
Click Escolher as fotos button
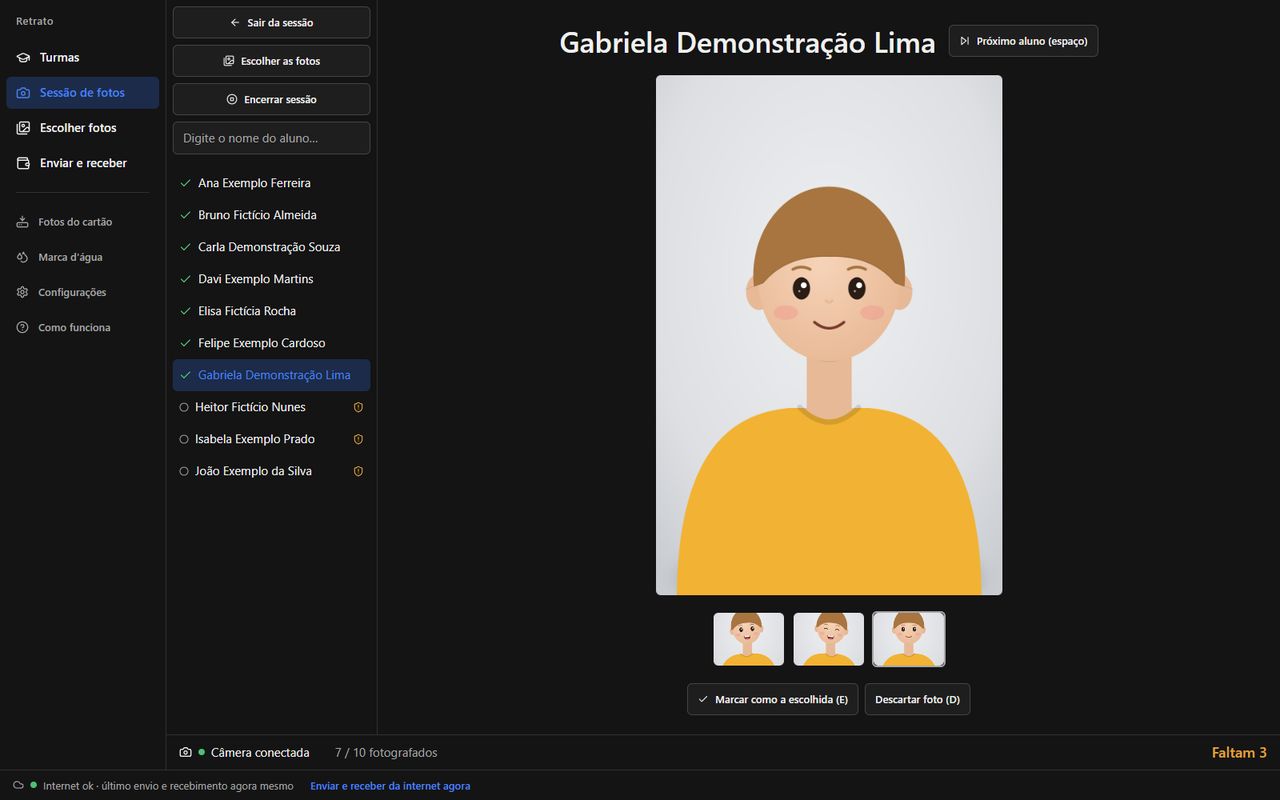[271, 61]
